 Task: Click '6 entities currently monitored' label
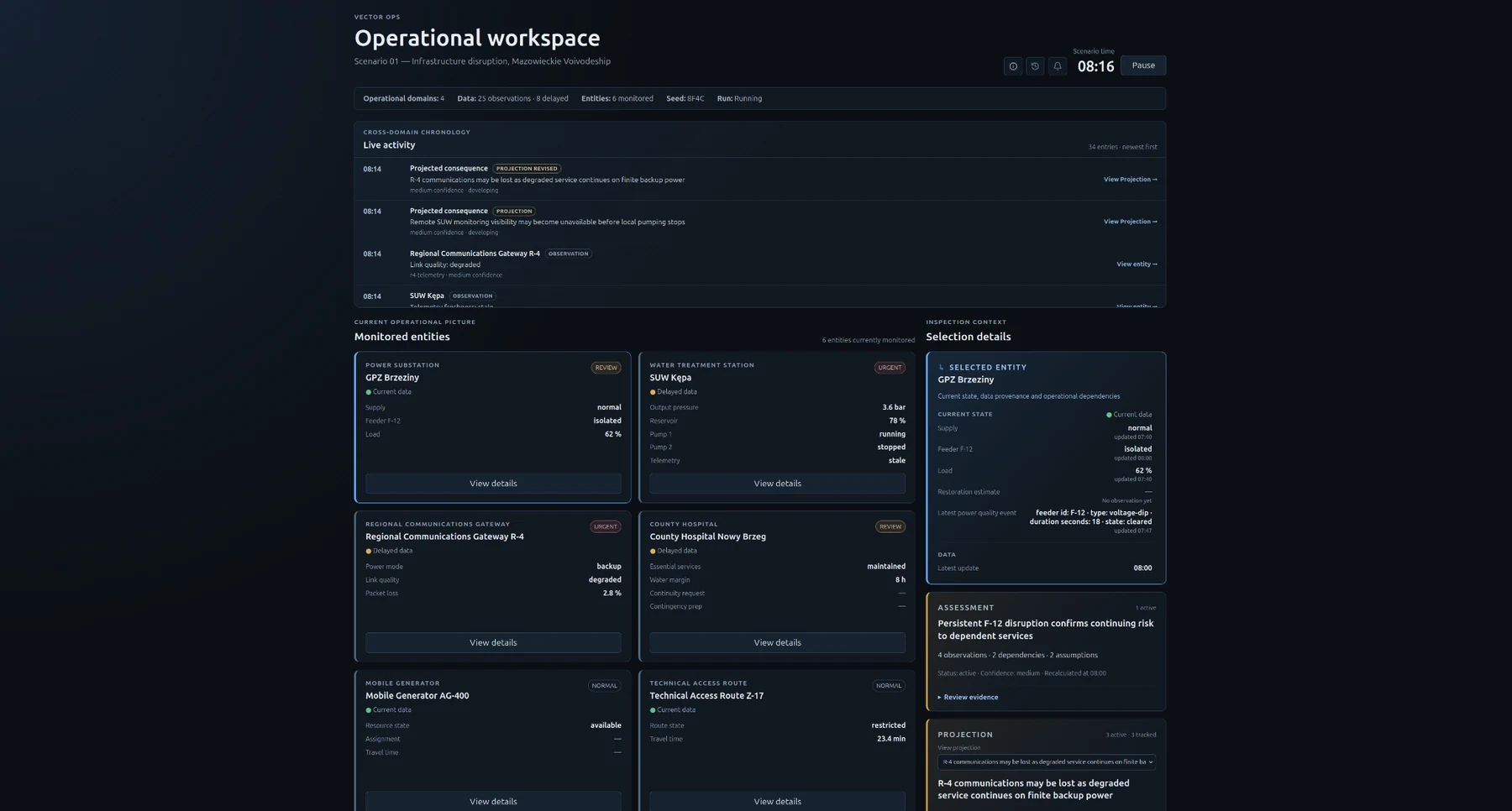pyautogui.click(x=868, y=340)
